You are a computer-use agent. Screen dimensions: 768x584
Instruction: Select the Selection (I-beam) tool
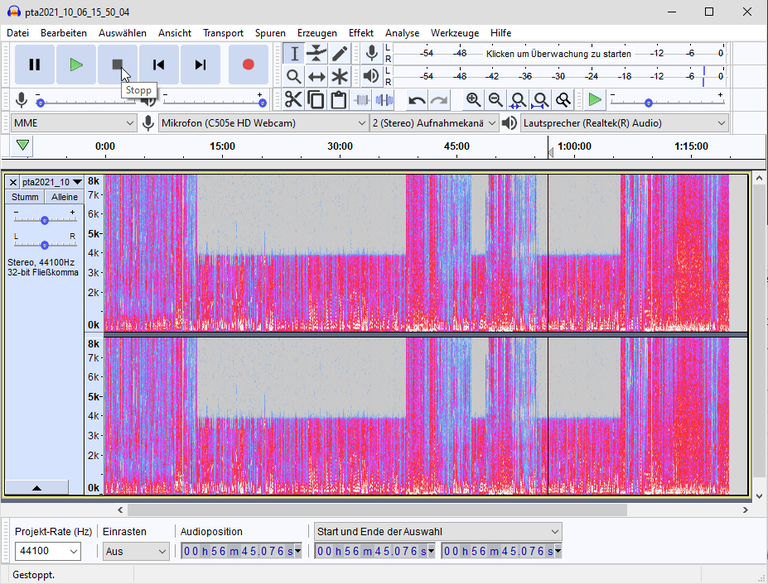[294, 53]
